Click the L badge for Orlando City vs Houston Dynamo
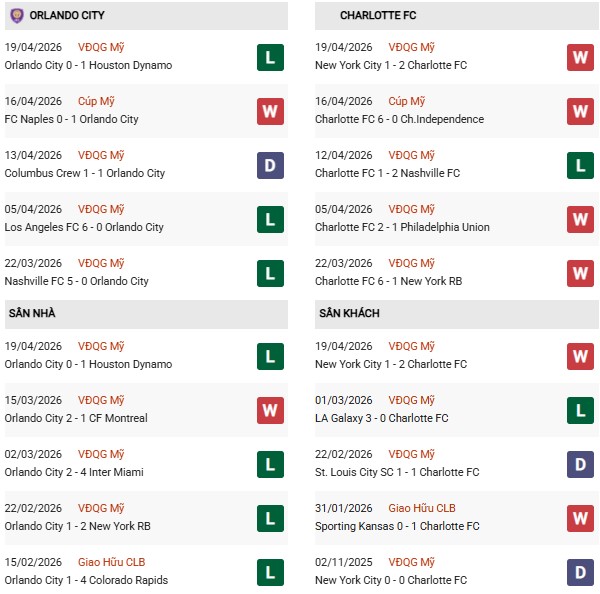 coord(270,57)
